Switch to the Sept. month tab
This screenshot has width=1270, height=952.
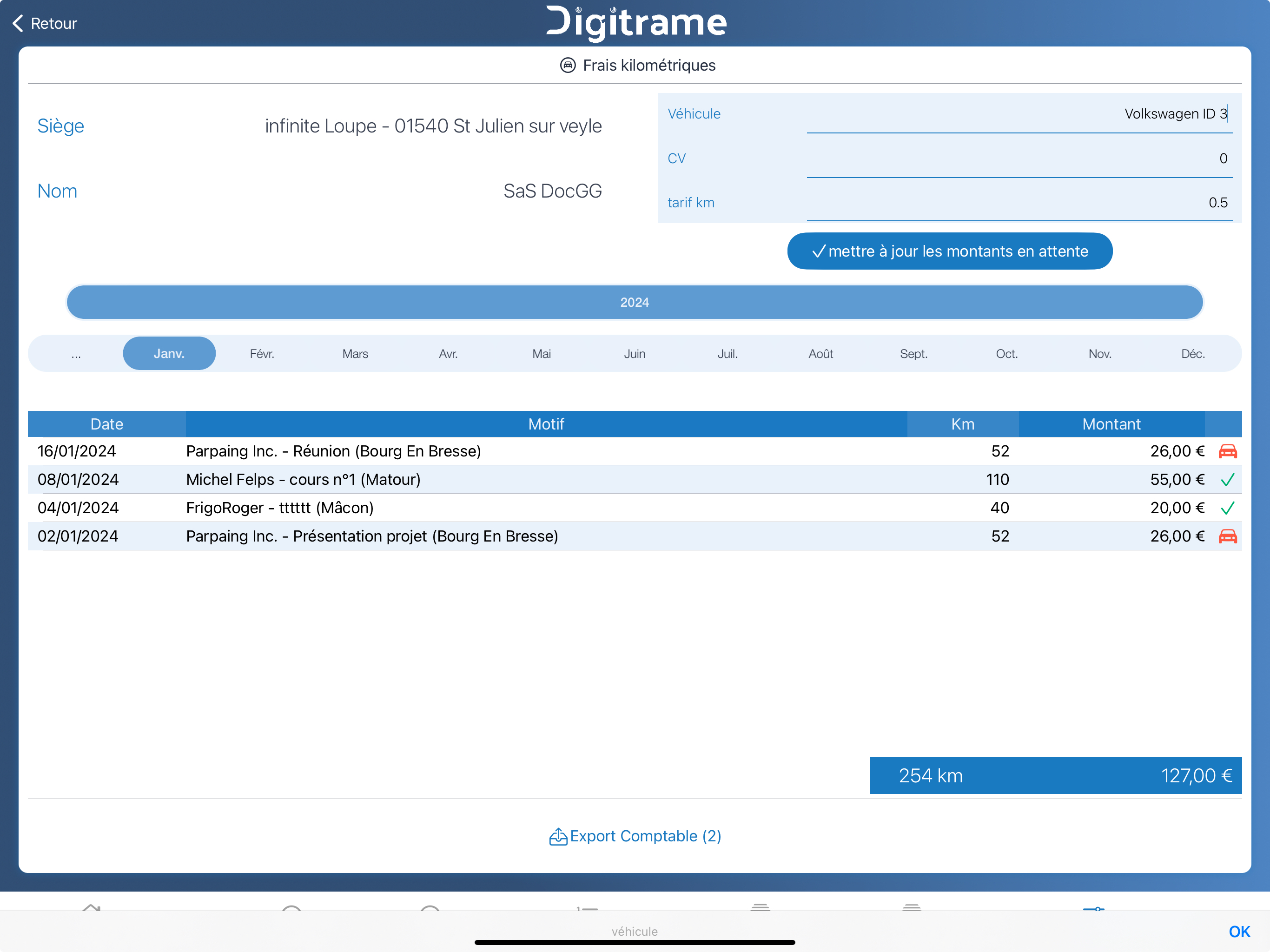(913, 354)
